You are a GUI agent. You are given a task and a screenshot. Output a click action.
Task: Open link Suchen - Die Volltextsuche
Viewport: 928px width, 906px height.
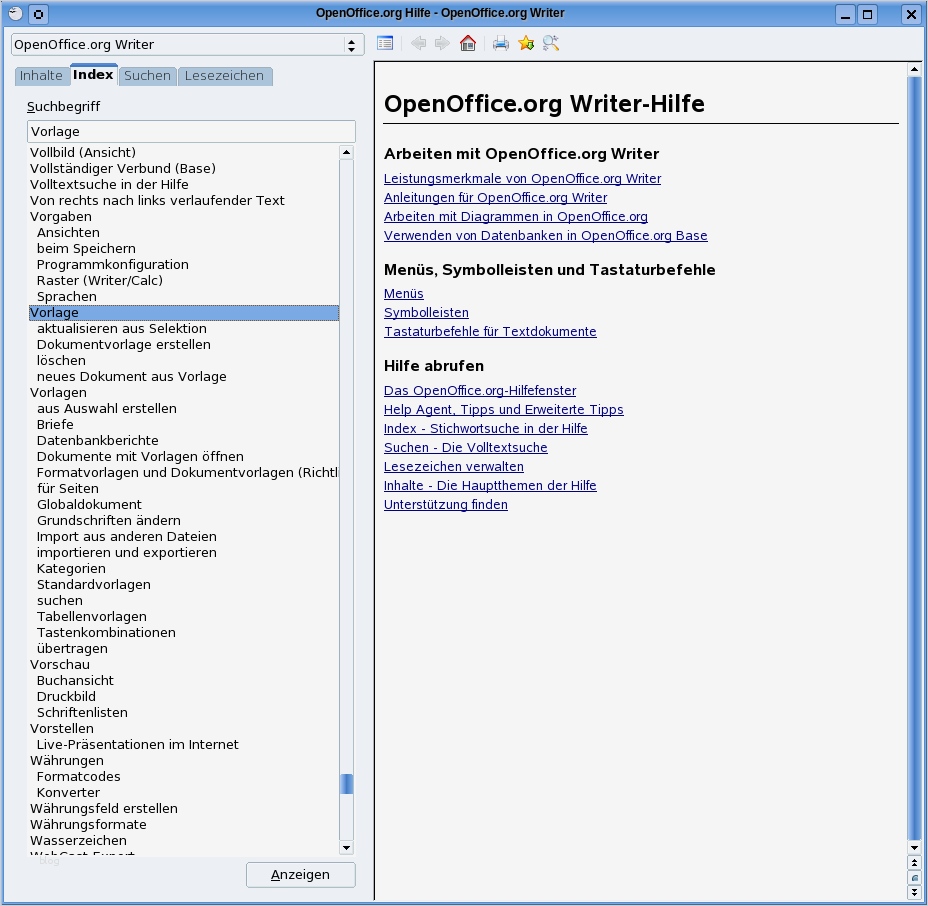click(x=465, y=447)
